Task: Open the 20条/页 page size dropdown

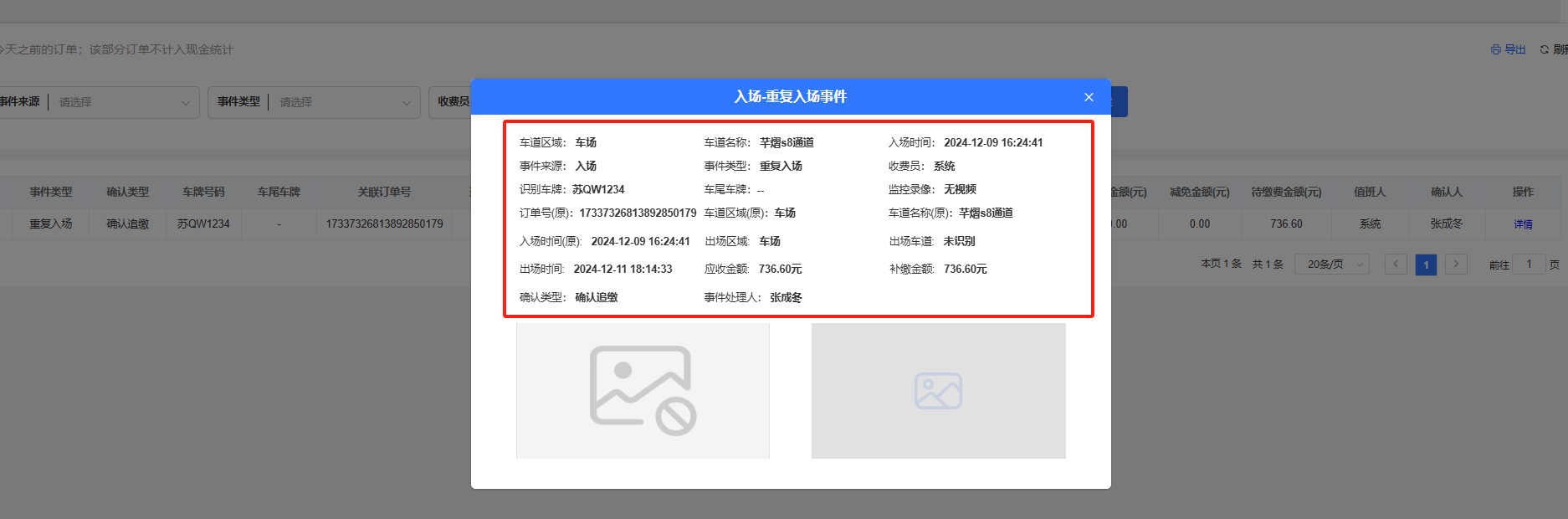Action: (1332, 265)
